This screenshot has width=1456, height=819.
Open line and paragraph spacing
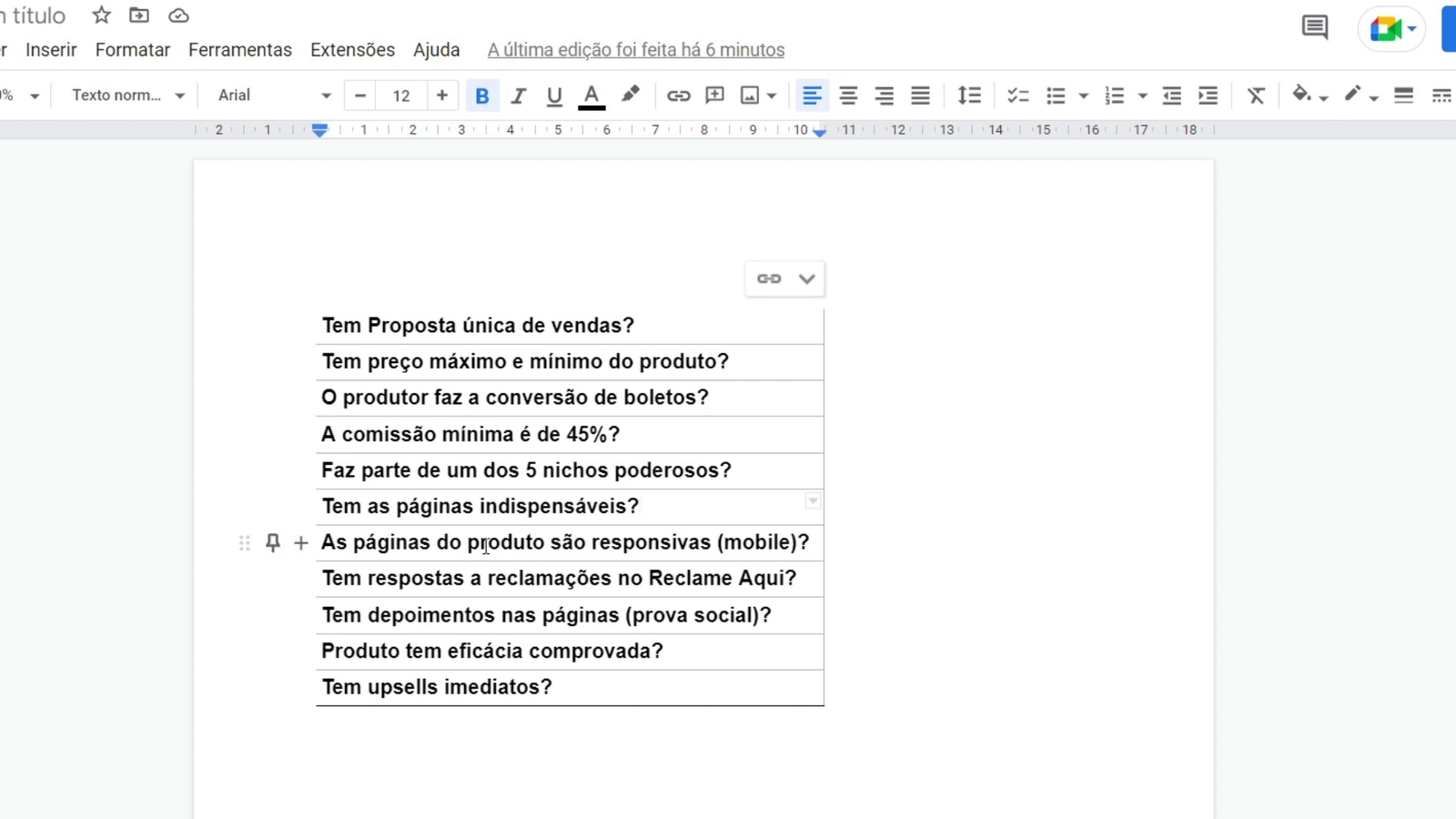click(969, 96)
